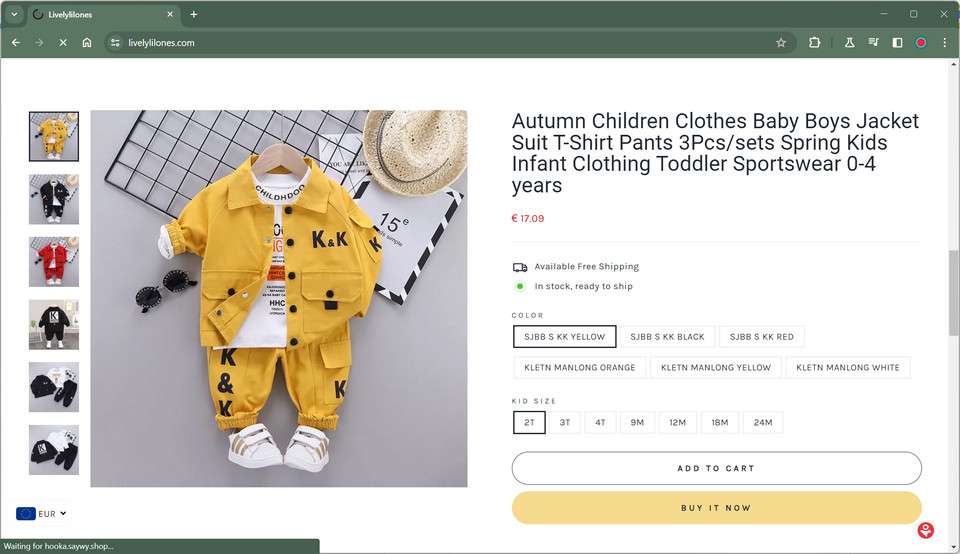Expand the tab search dropdown arrow
Image resolution: width=960 pixels, height=554 pixels.
point(14,14)
